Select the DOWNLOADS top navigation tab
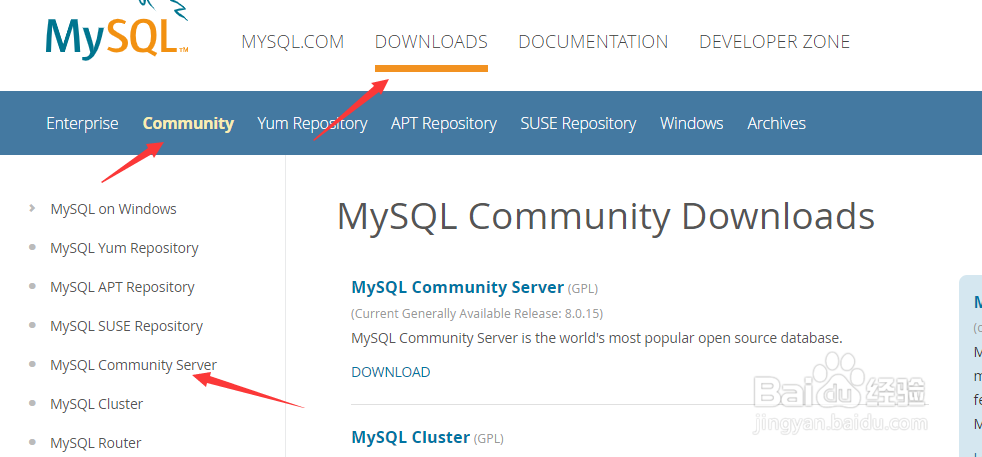This screenshot has height=457, width=982. (431, 42)
